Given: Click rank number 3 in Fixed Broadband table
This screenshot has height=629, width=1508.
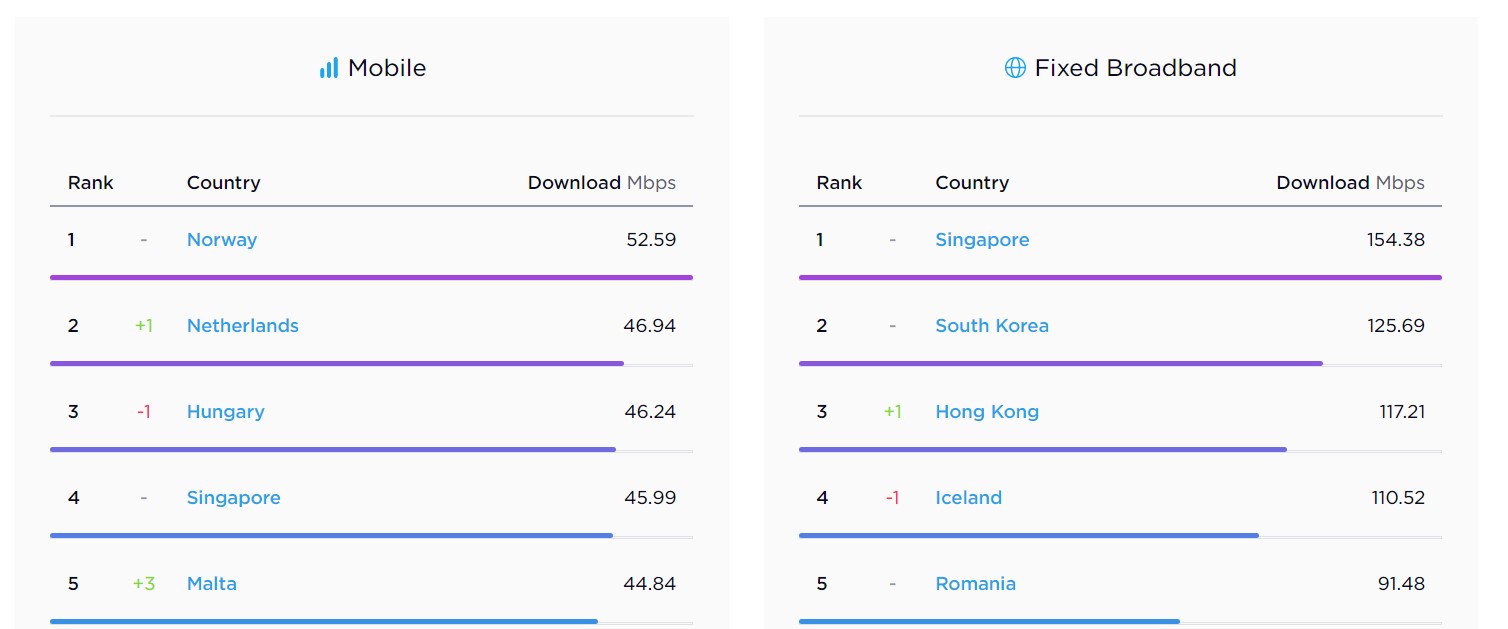Looking at the screenshot, I should (822, 412).
